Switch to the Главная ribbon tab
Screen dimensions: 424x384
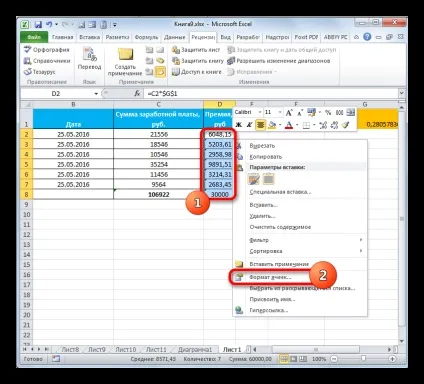tap(62, 37)
